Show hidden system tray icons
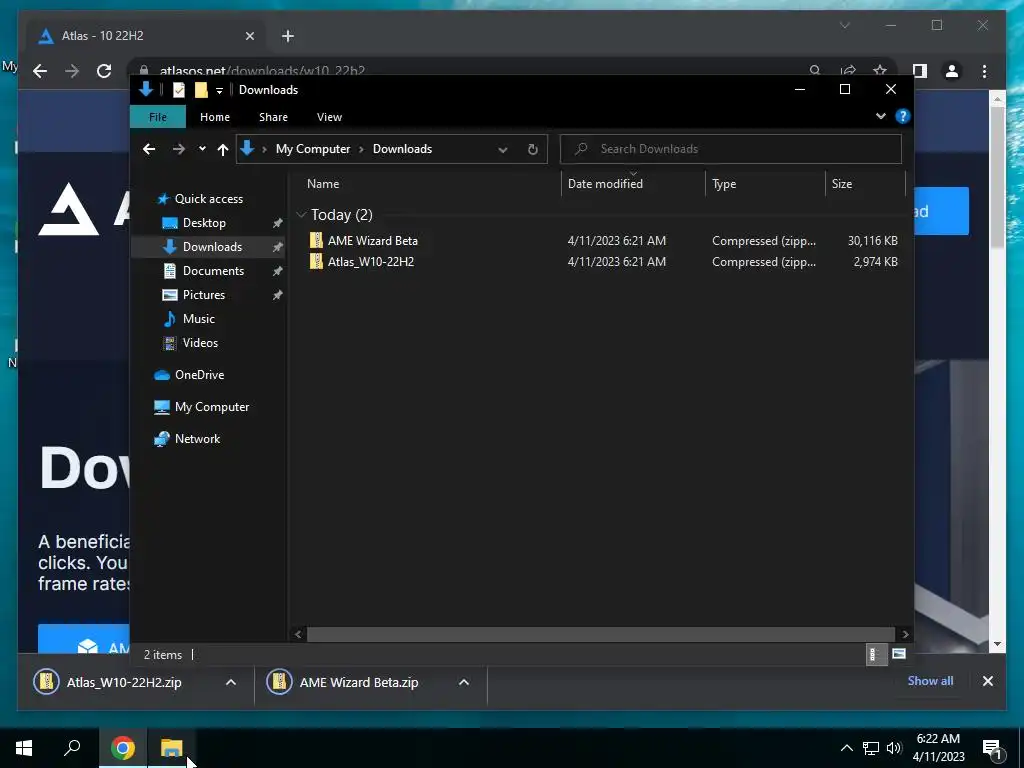1024x768 pixels. point(846,748)
